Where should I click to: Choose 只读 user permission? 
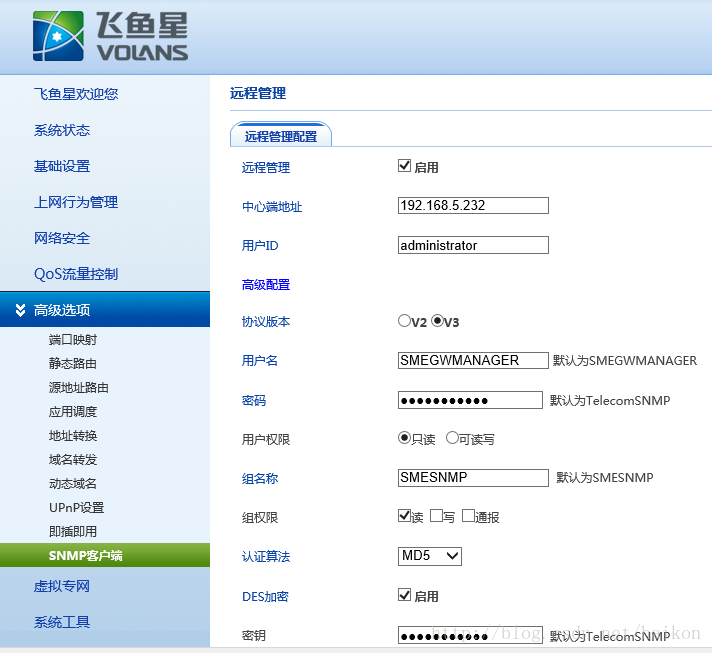(404, 438)
